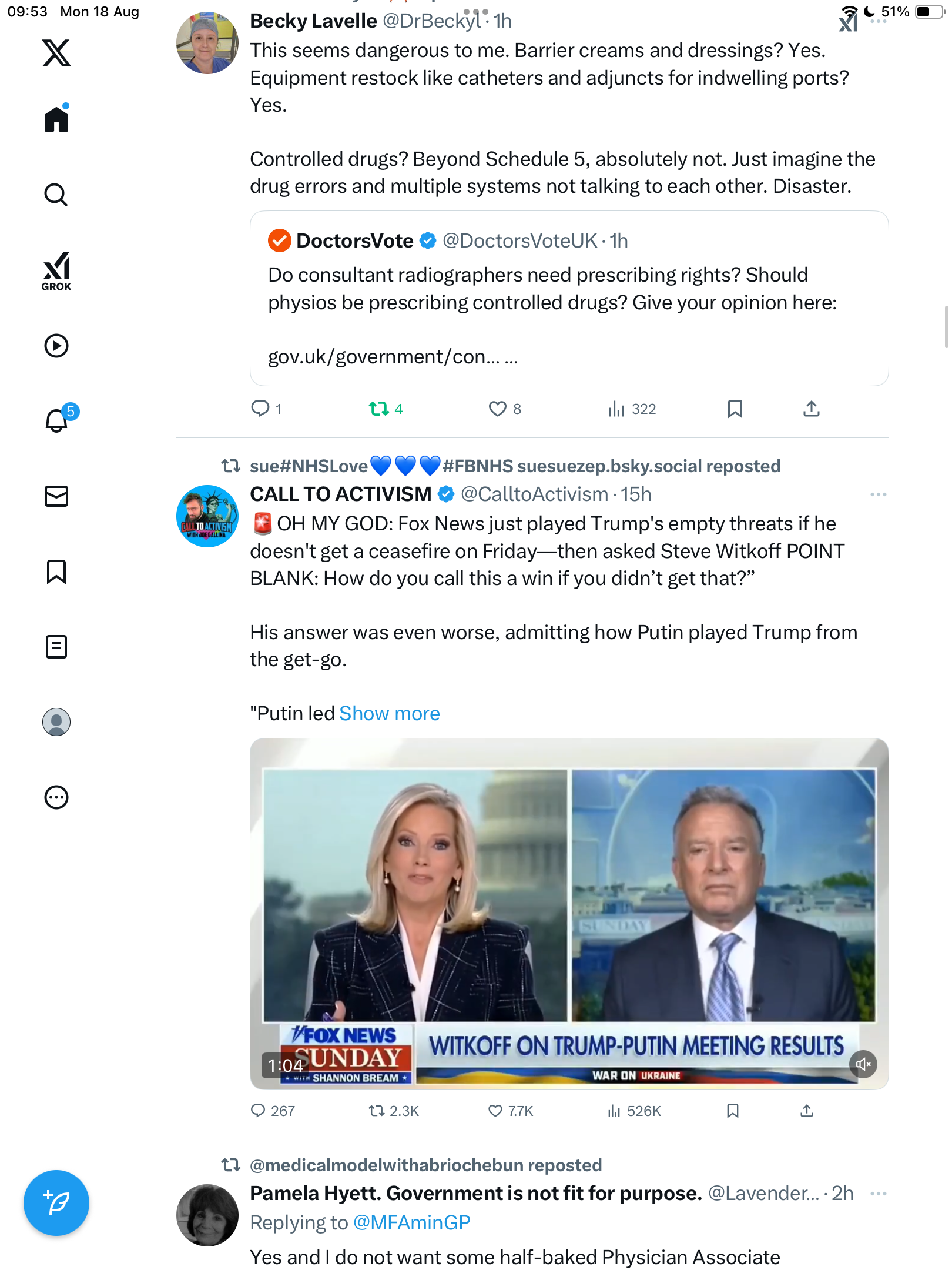Open Messages envelope icon
The image size is (952, 1270).
(x=56, y=496)
